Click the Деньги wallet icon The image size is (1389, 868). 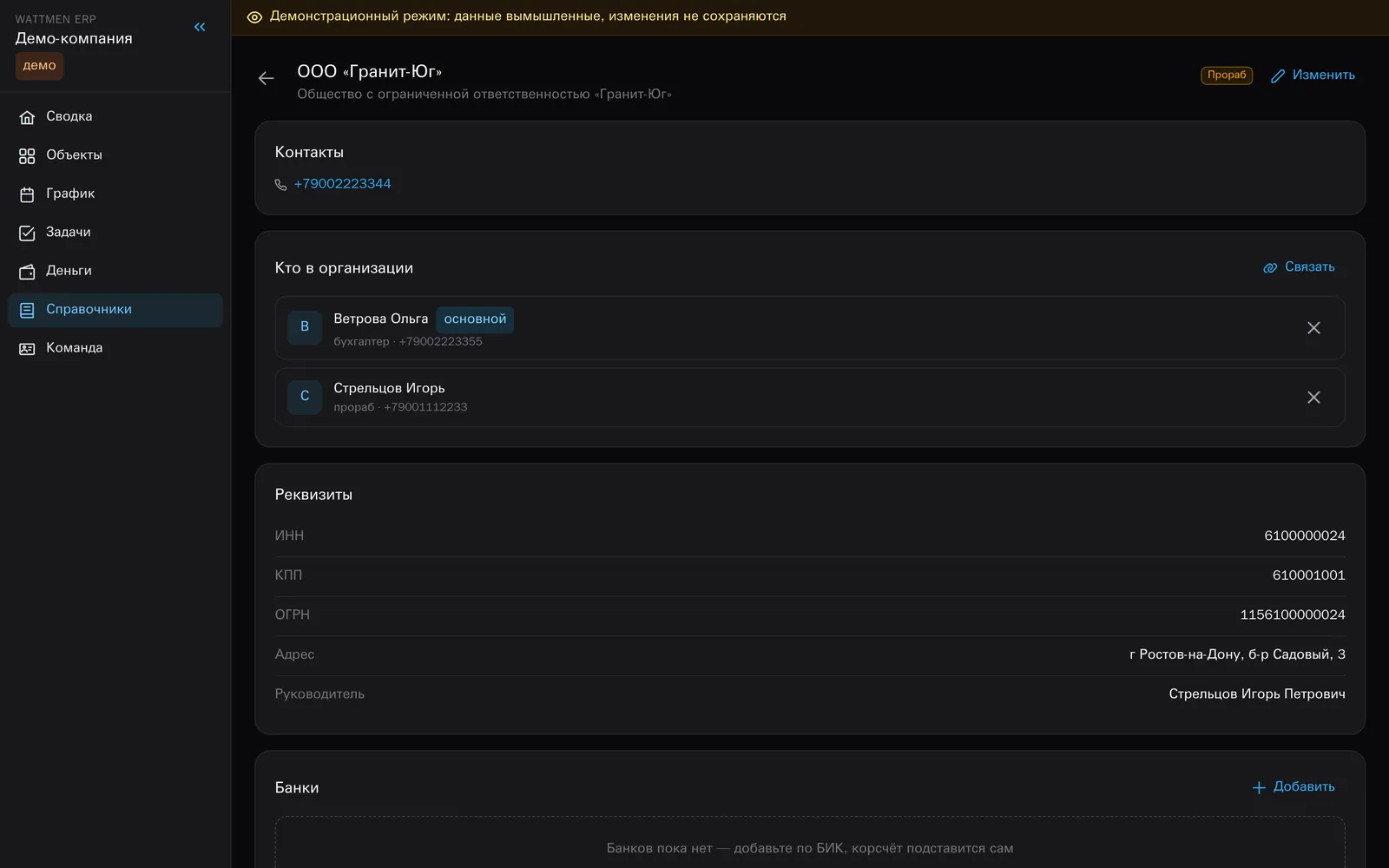tap(27, 272)
